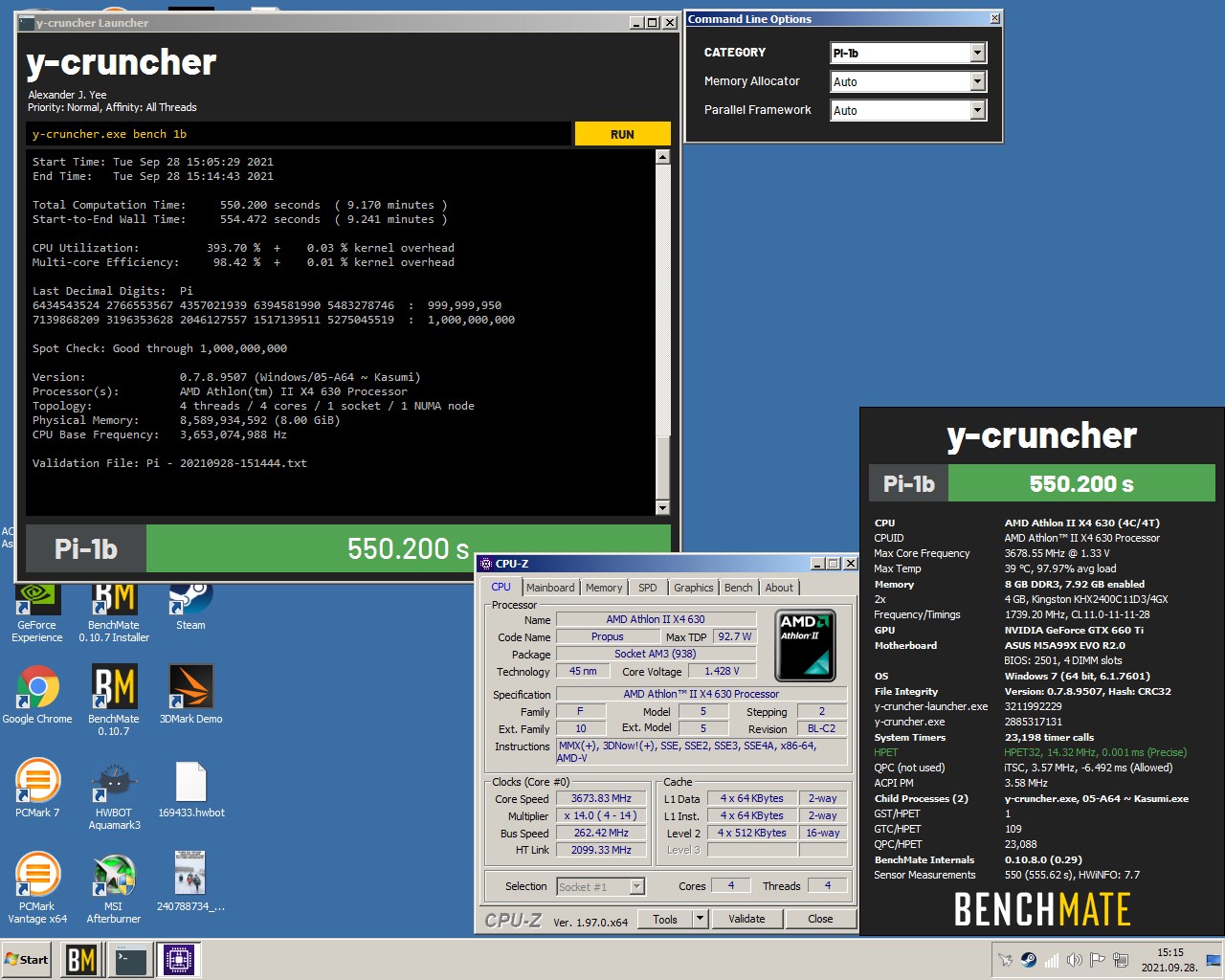
Task: Click the Core Voltage value 1.428 V
Action: (x=723, y=672)
